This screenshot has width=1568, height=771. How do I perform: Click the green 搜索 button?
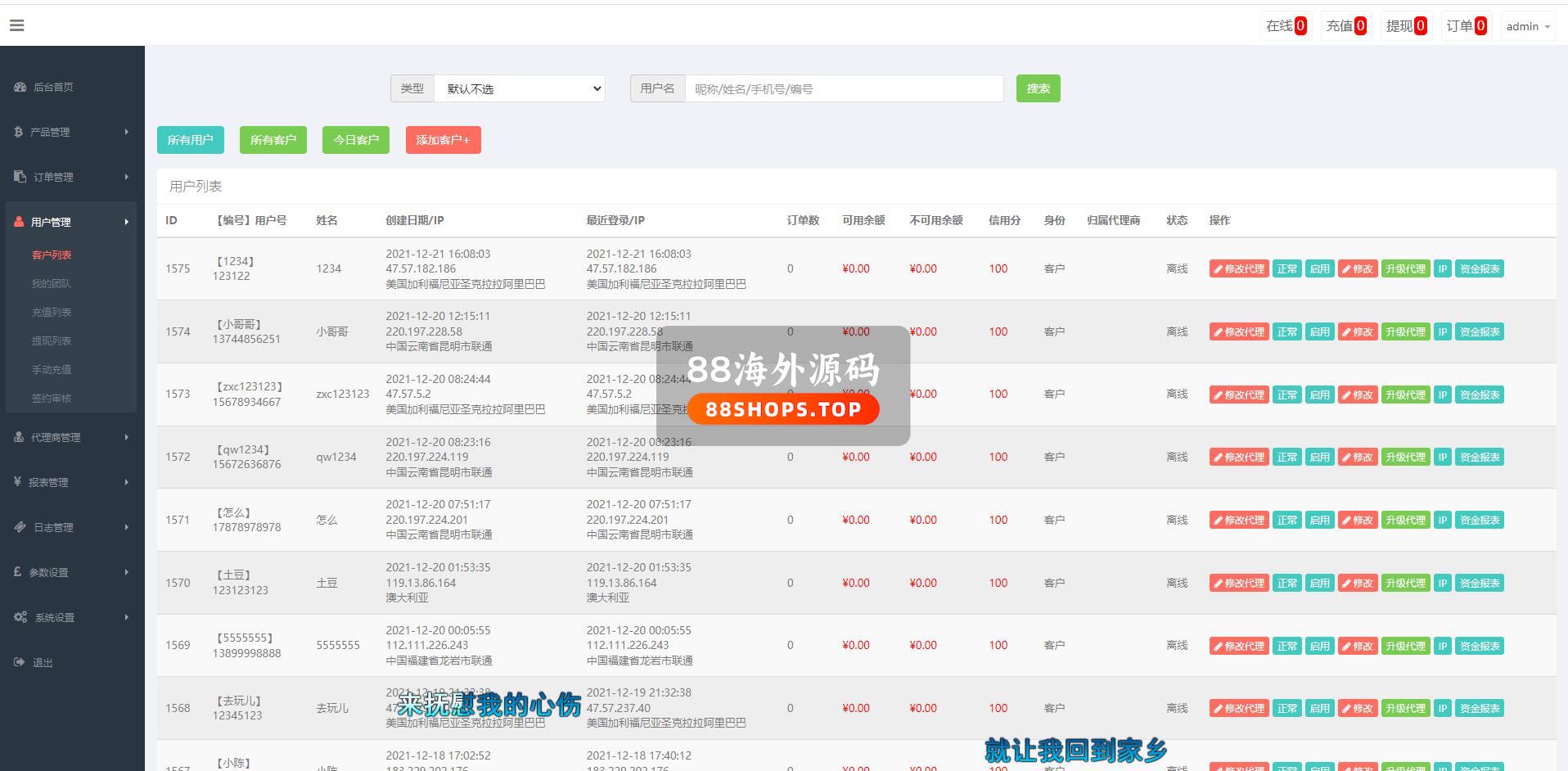coord(1038,88)
